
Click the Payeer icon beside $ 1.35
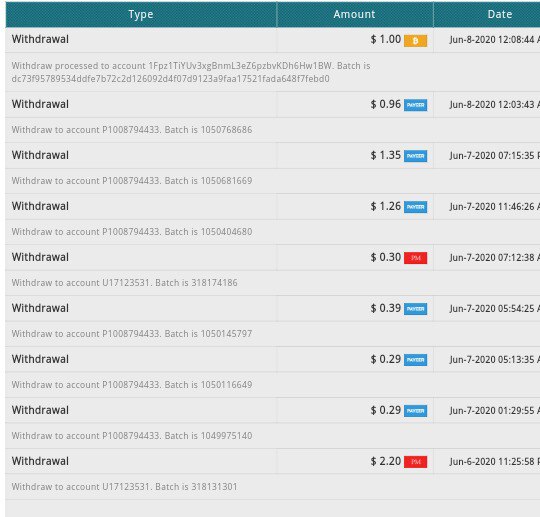click(x=415, y=156)
